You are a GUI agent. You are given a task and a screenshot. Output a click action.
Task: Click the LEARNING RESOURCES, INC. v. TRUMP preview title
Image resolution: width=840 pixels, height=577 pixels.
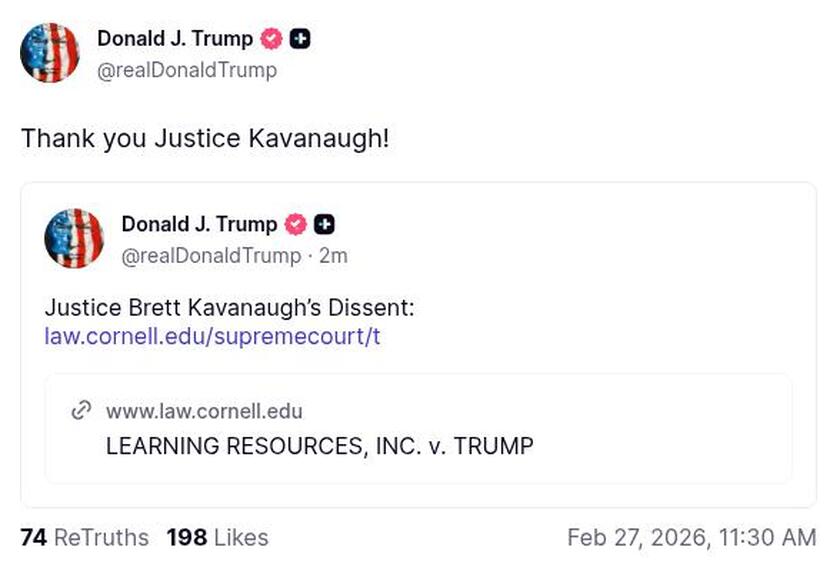318,447
